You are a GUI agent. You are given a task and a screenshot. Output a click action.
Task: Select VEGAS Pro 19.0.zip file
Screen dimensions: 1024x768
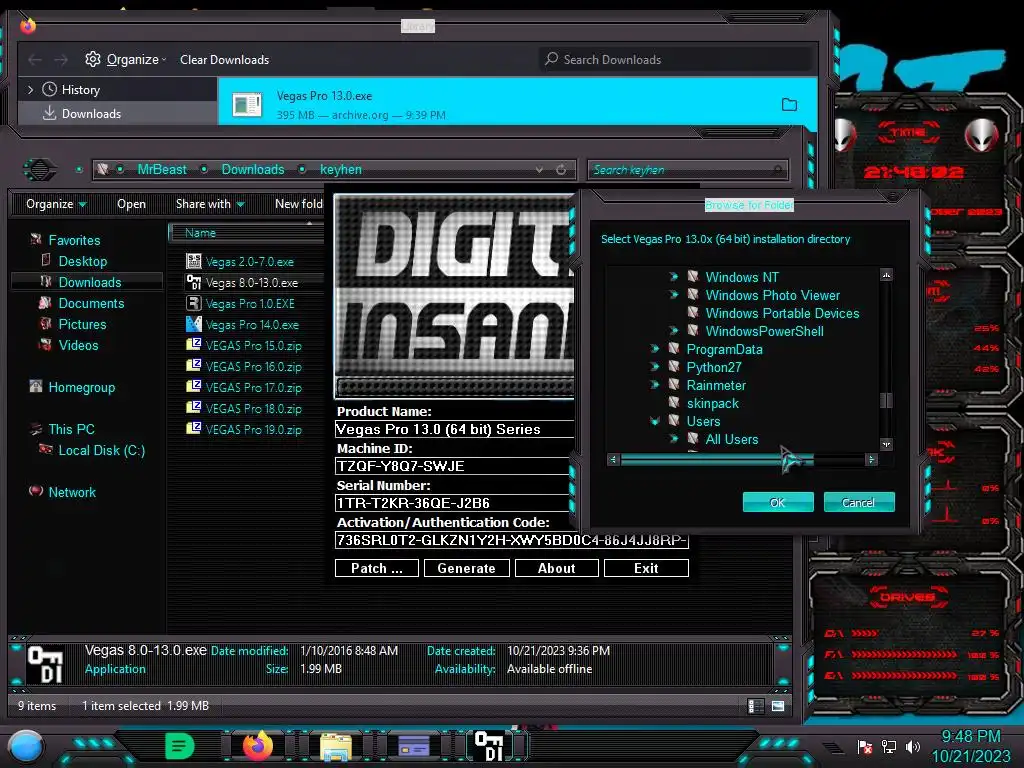(253, 429)
